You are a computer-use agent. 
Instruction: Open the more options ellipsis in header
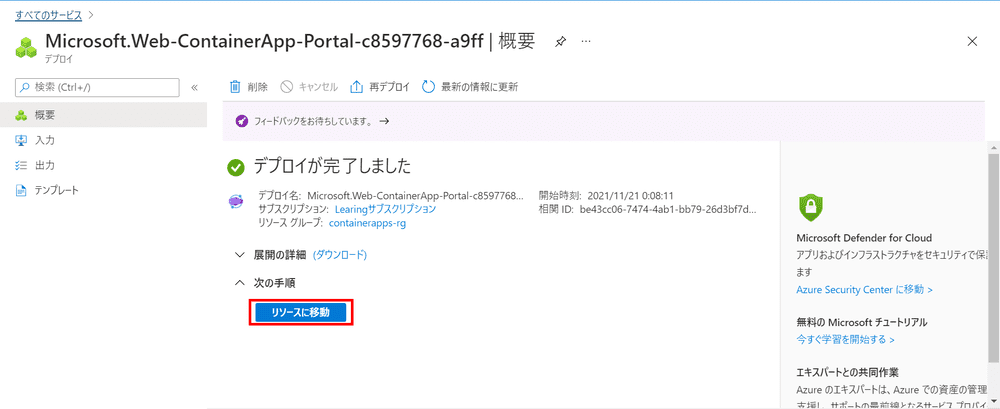[x=585, y=41]
